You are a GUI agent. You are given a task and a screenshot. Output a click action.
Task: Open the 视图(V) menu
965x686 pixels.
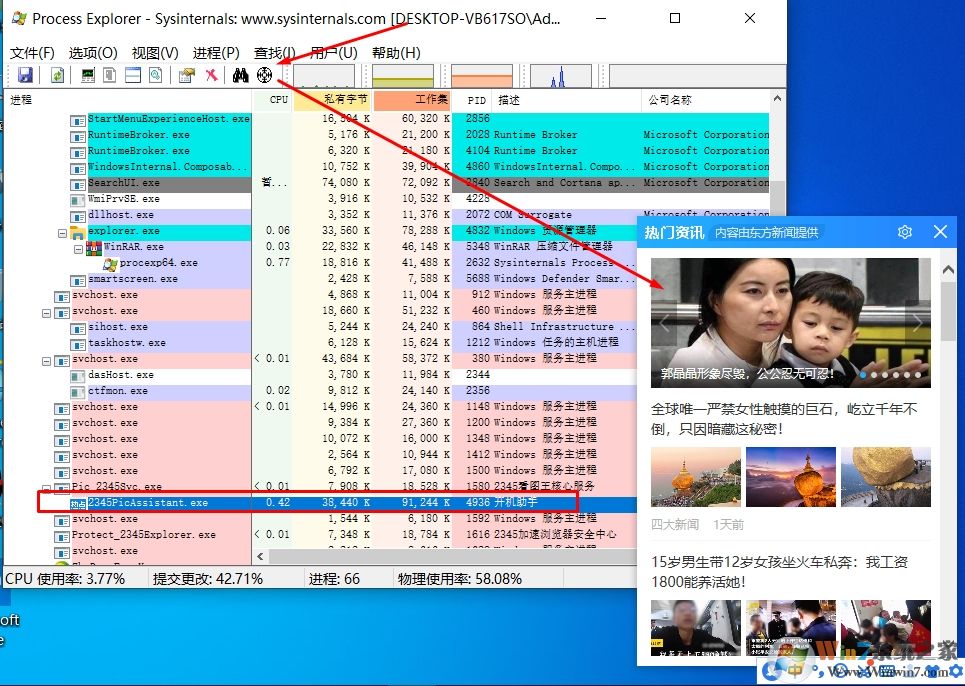click(153, 52)
